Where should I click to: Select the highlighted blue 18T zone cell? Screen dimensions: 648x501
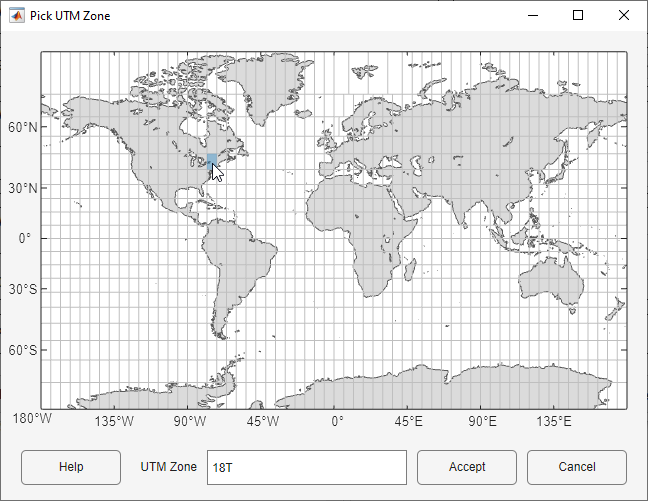(x=212, y=160)
